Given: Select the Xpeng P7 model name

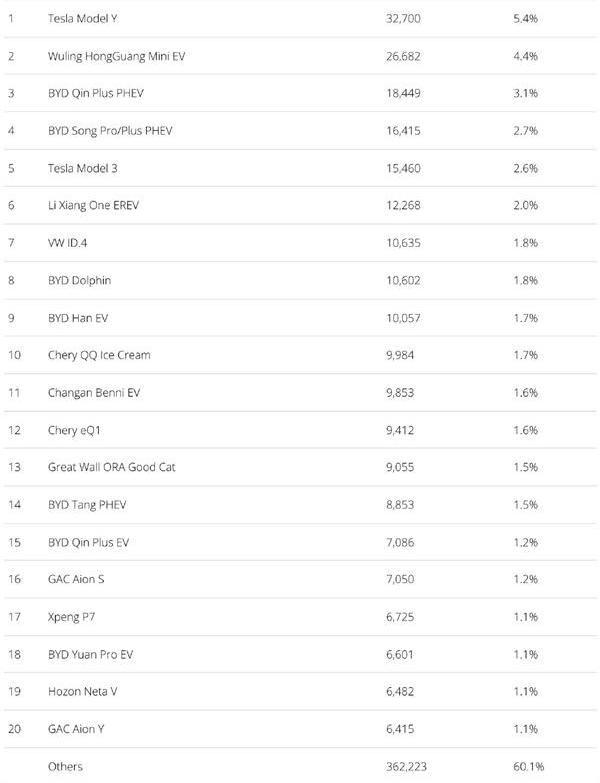Looking at the screenshot, I should (71, 617).
